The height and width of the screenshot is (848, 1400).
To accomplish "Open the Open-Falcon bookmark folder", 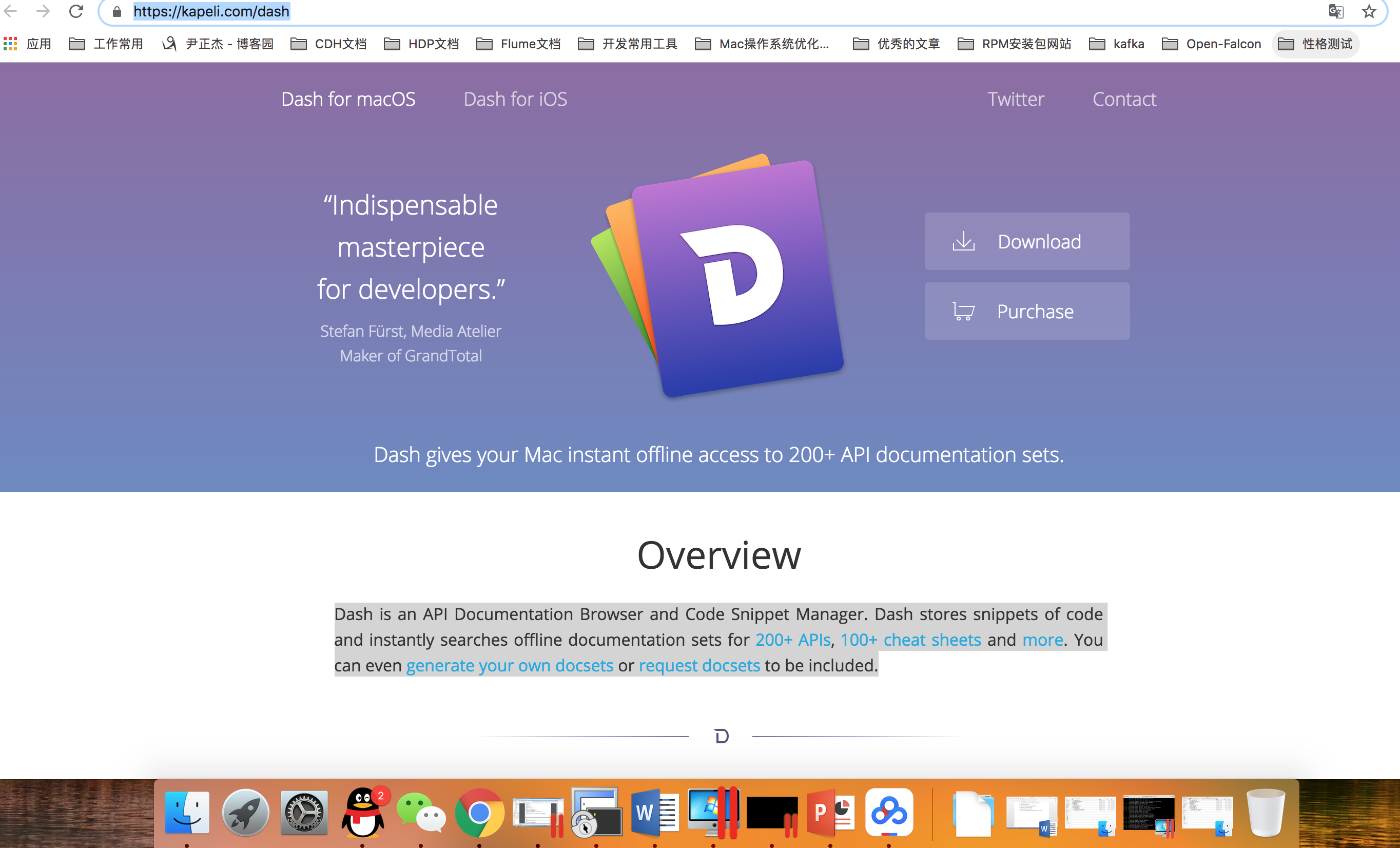I will pyautogui.click(x=1211, y=44).
